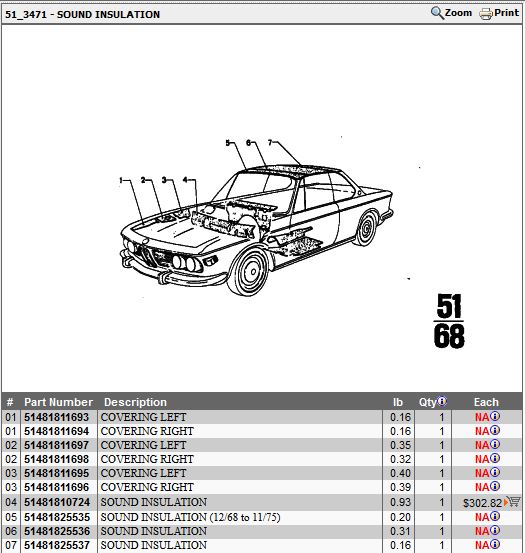Viewport: 525px width, 553px height.
Task: Click the Print printer icon
Action: 486,14
